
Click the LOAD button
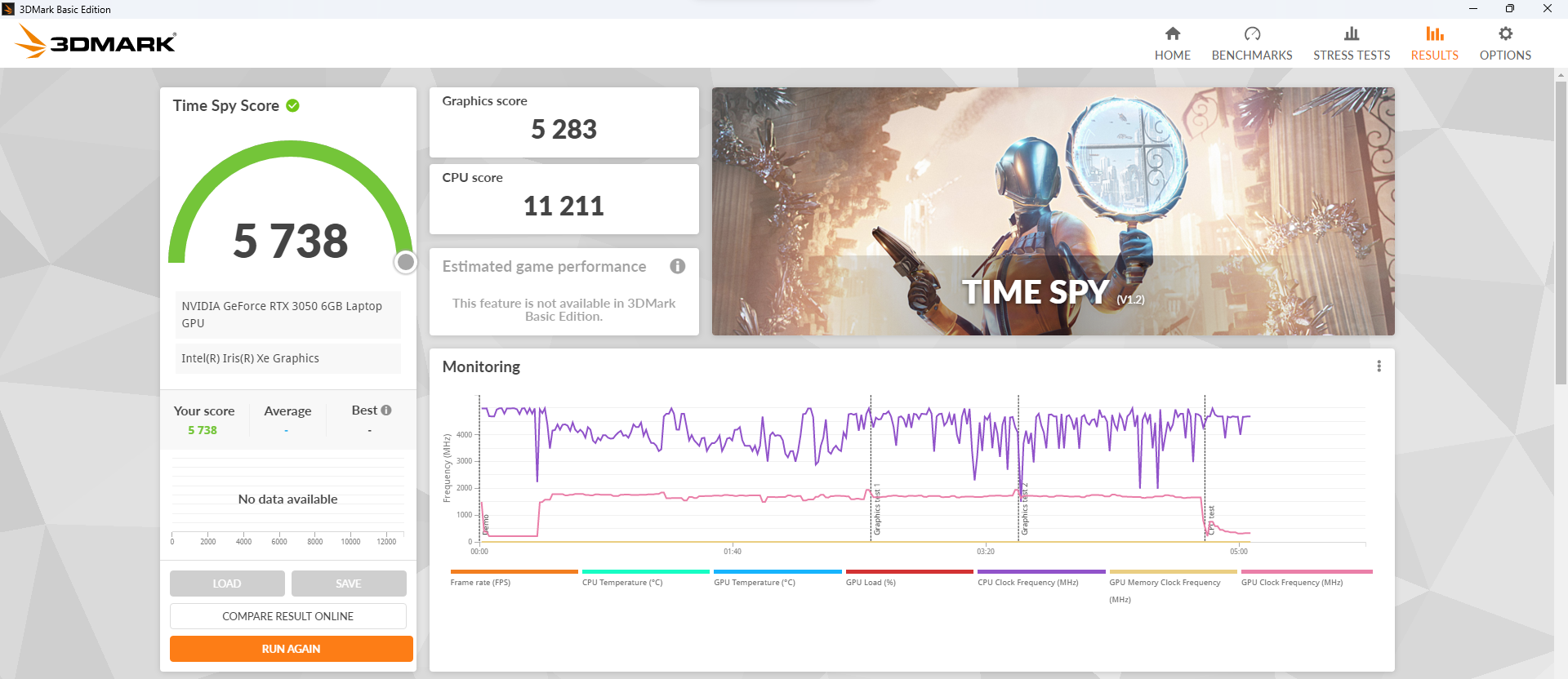[227, 584]
